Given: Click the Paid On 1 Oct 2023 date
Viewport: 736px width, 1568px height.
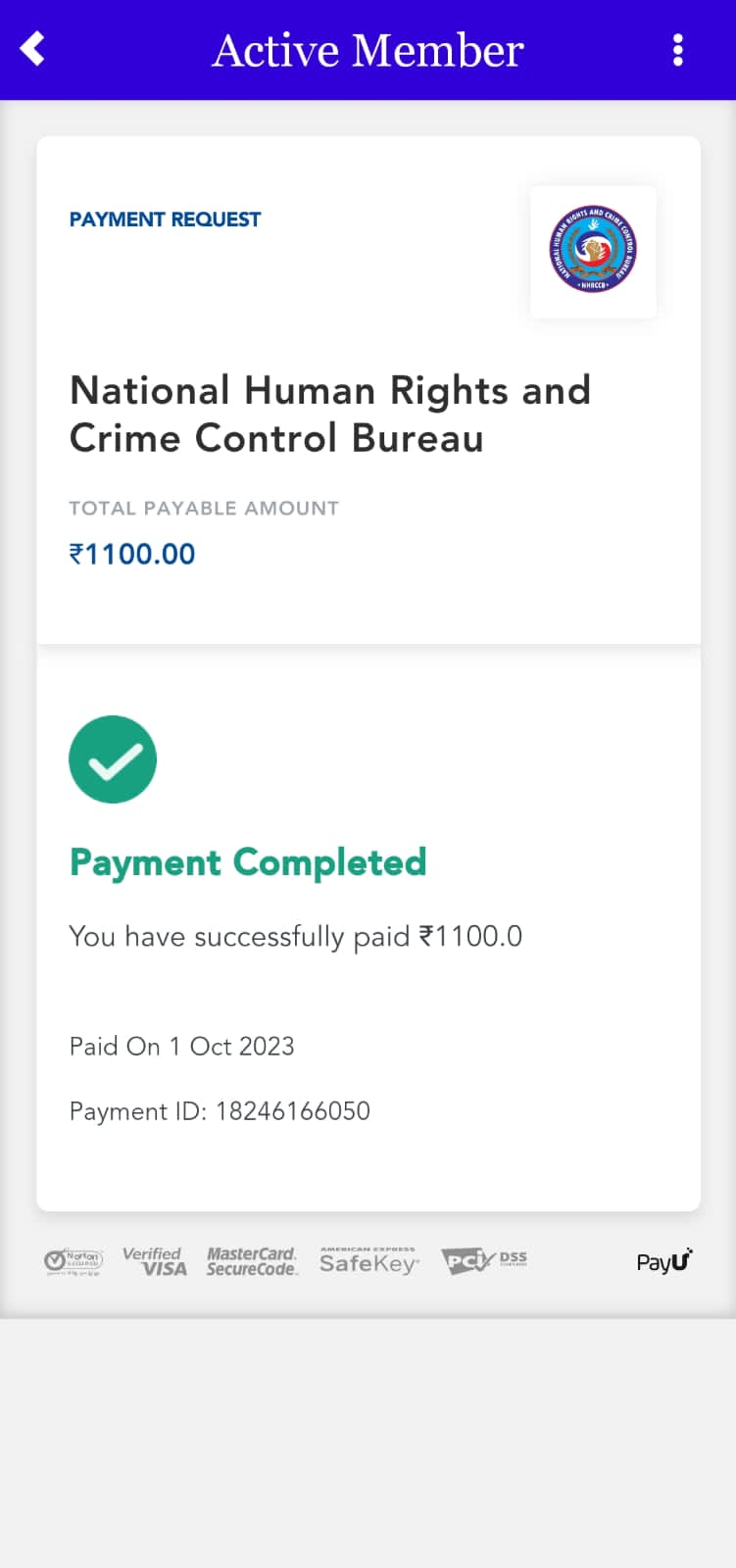Looking at the screenshot, I should [x=181, y=1047].
